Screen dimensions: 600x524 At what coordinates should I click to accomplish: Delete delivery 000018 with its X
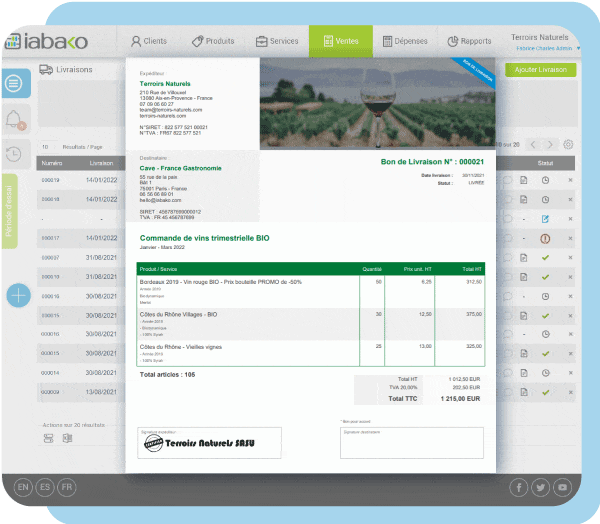point(570,199)
